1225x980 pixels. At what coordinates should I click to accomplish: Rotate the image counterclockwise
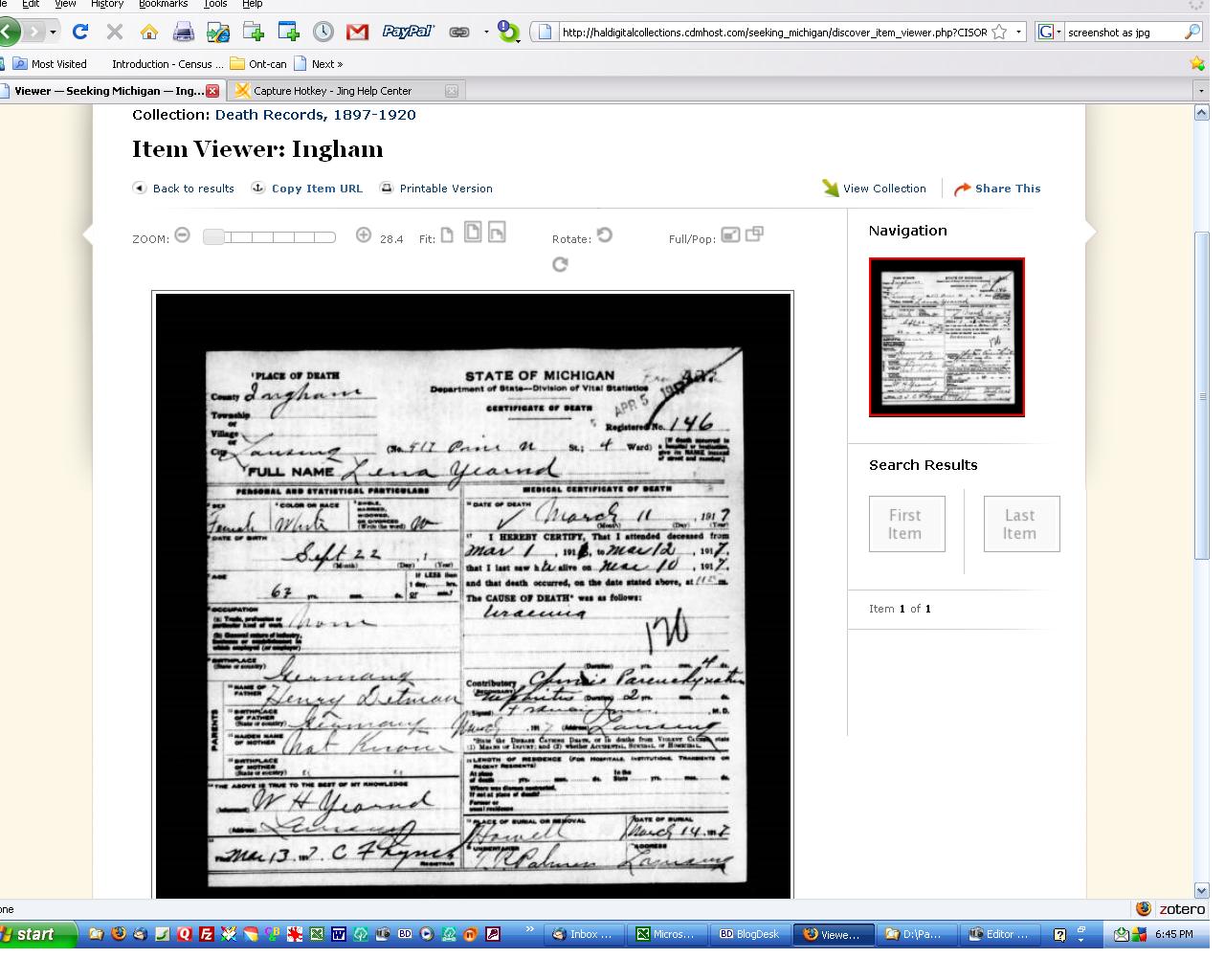click(x=604, y=235)
